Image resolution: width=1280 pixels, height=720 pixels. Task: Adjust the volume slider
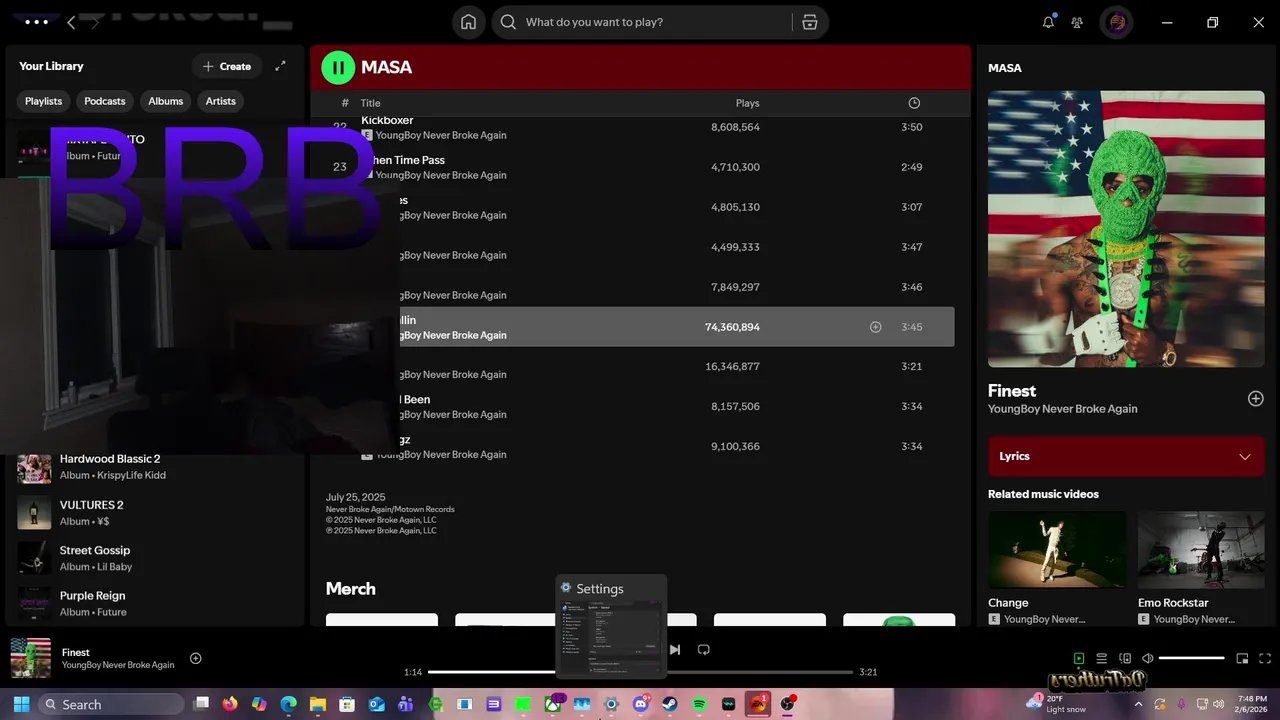pos(1192,658)
